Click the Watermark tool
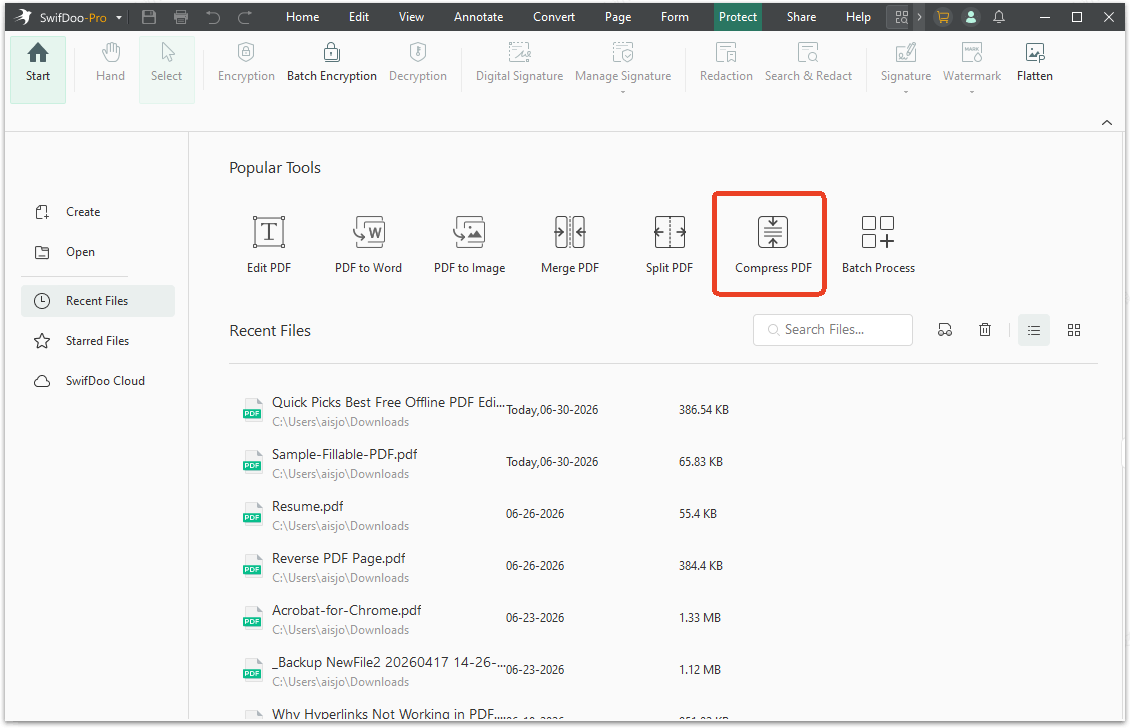Screen dimensions: 1130x728 (972, 63)
